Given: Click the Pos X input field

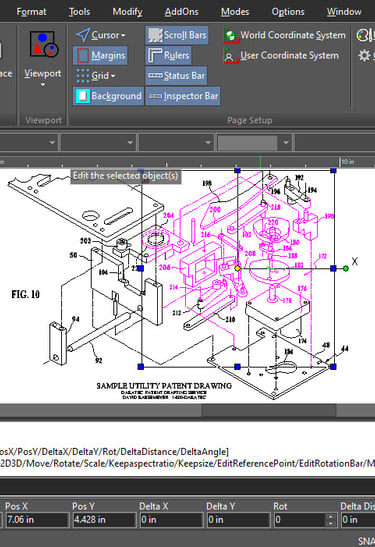Looking at the screenshot, I should [x=36, y=520].
